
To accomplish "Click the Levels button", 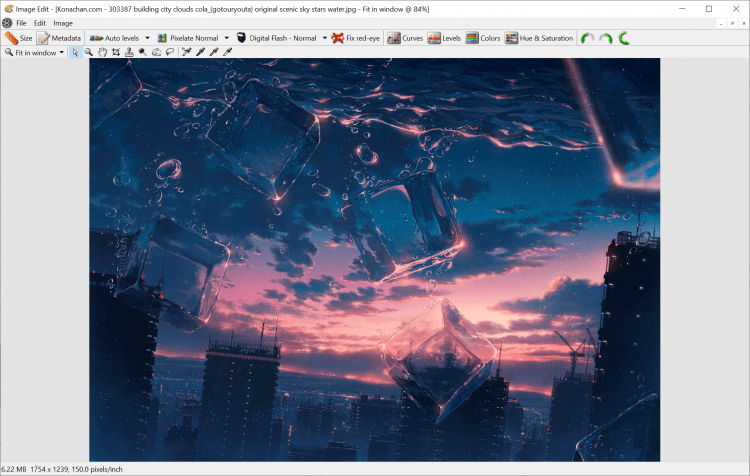I will [x=444, y=38].
